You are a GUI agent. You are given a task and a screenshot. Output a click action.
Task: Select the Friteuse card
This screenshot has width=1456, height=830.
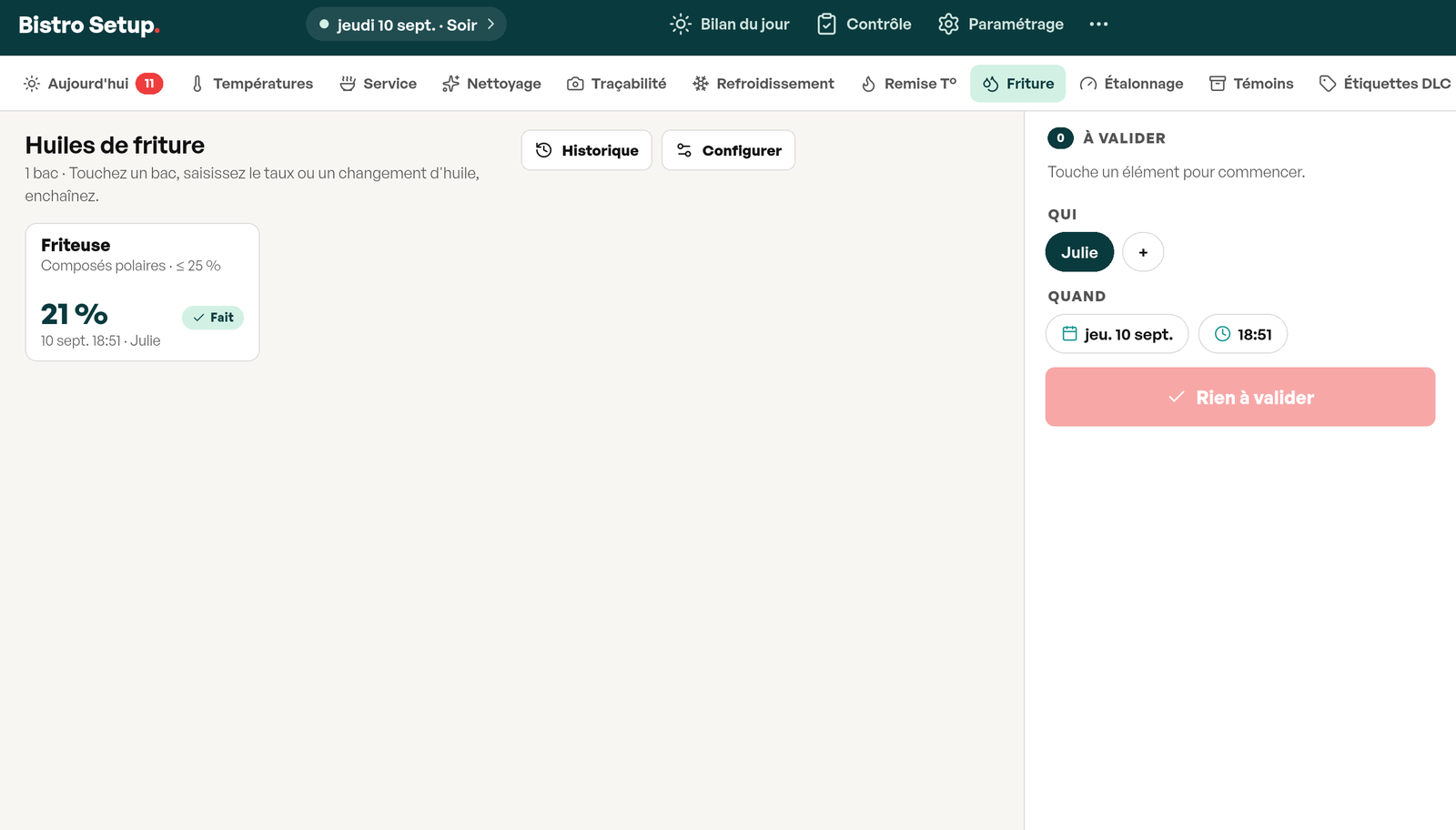point(142,292)
